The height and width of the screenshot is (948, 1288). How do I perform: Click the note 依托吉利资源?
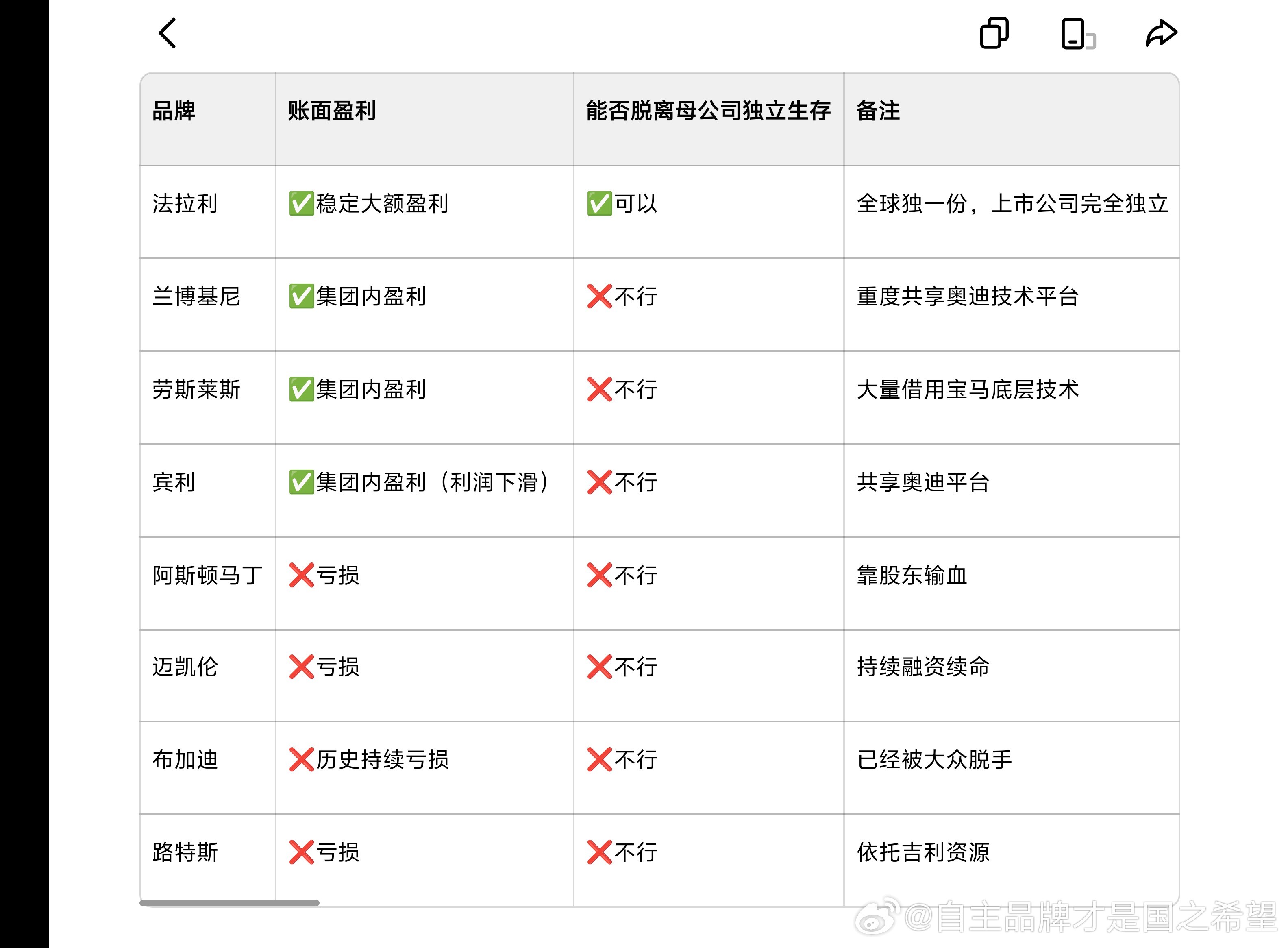pos(922,852)
